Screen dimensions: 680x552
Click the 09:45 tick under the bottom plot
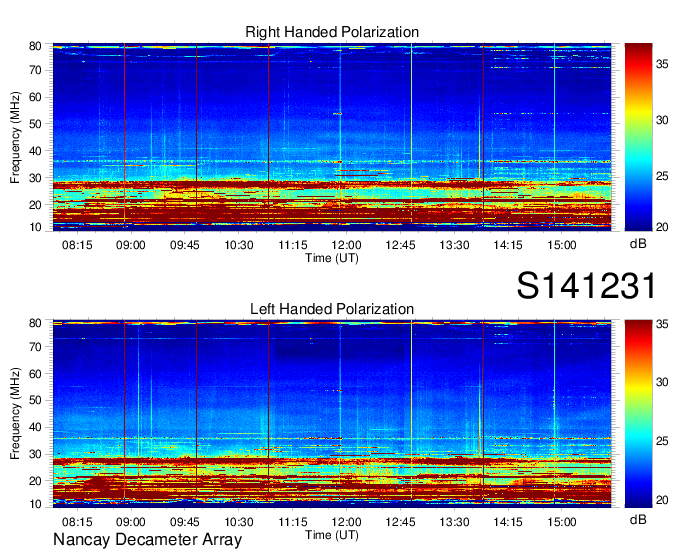point(185,522)
